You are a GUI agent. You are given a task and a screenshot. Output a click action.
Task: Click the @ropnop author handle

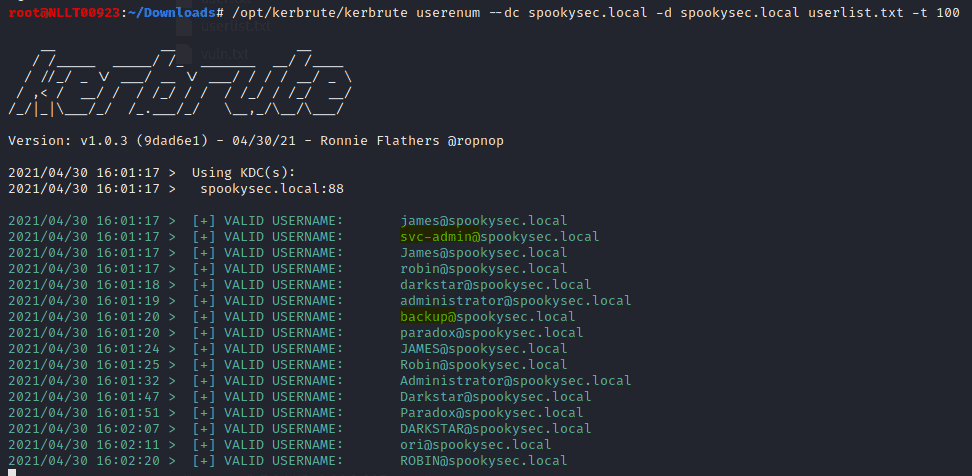(x=475, y=141)
